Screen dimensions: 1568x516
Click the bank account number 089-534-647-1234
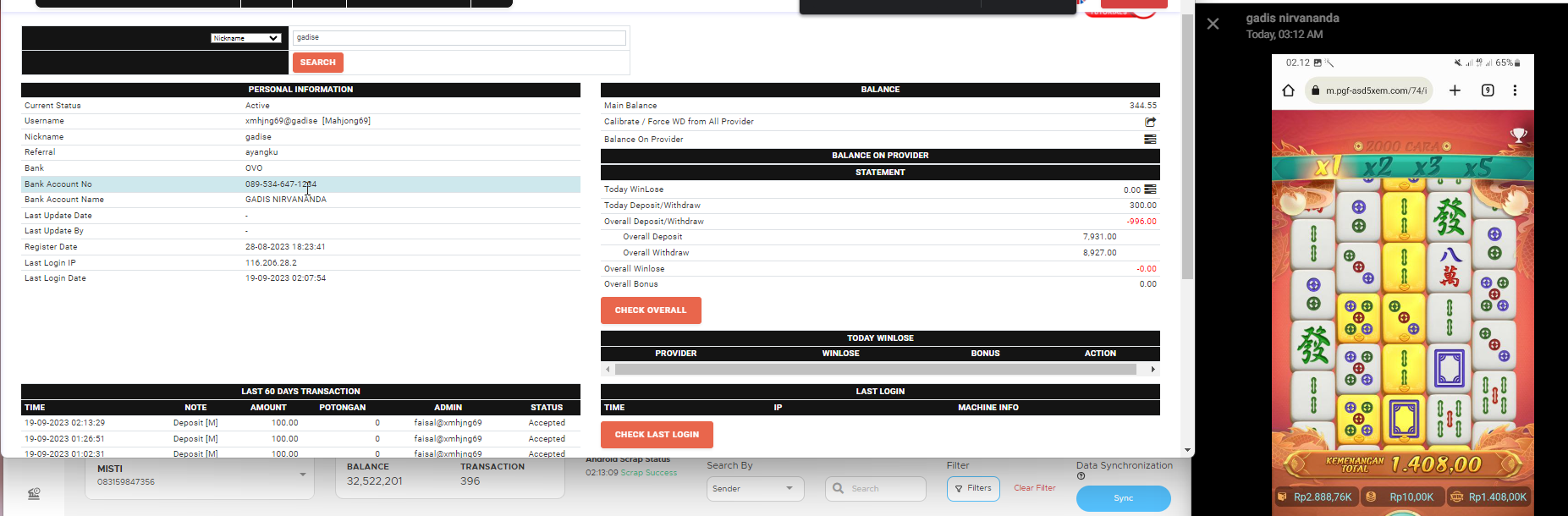click(281, 184)
